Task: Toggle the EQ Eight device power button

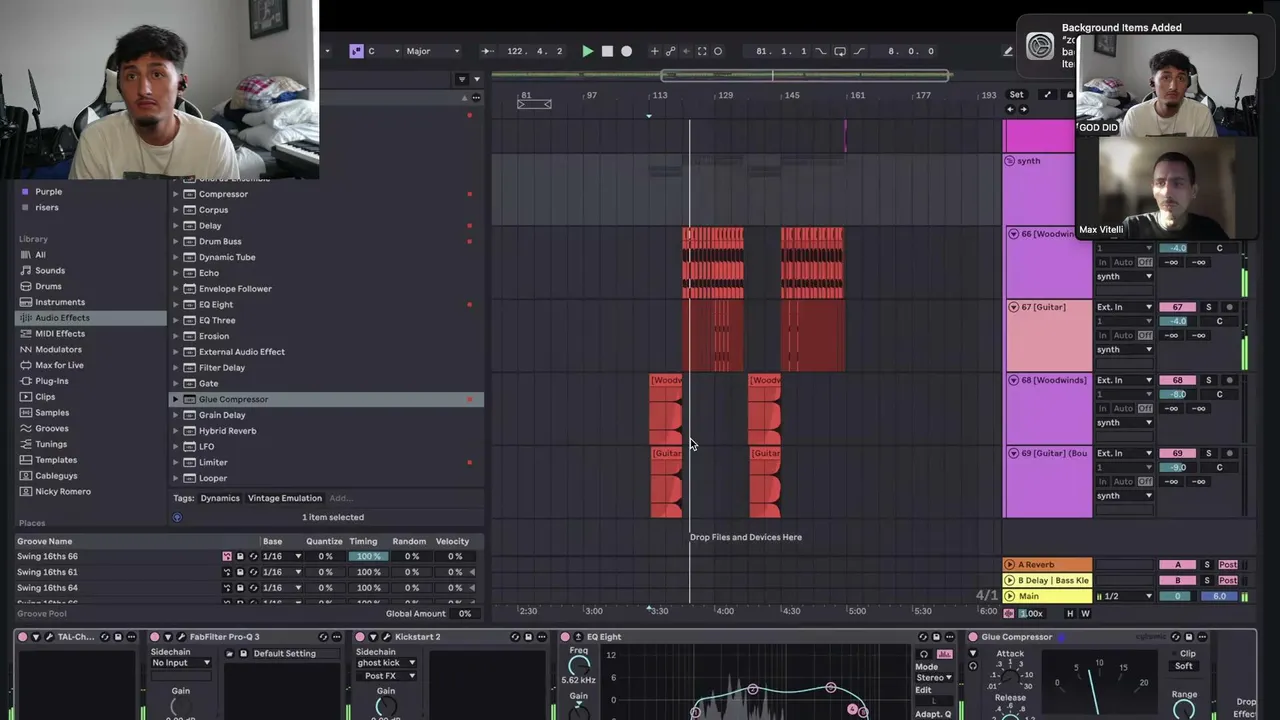Action: [x=565, y=637]
